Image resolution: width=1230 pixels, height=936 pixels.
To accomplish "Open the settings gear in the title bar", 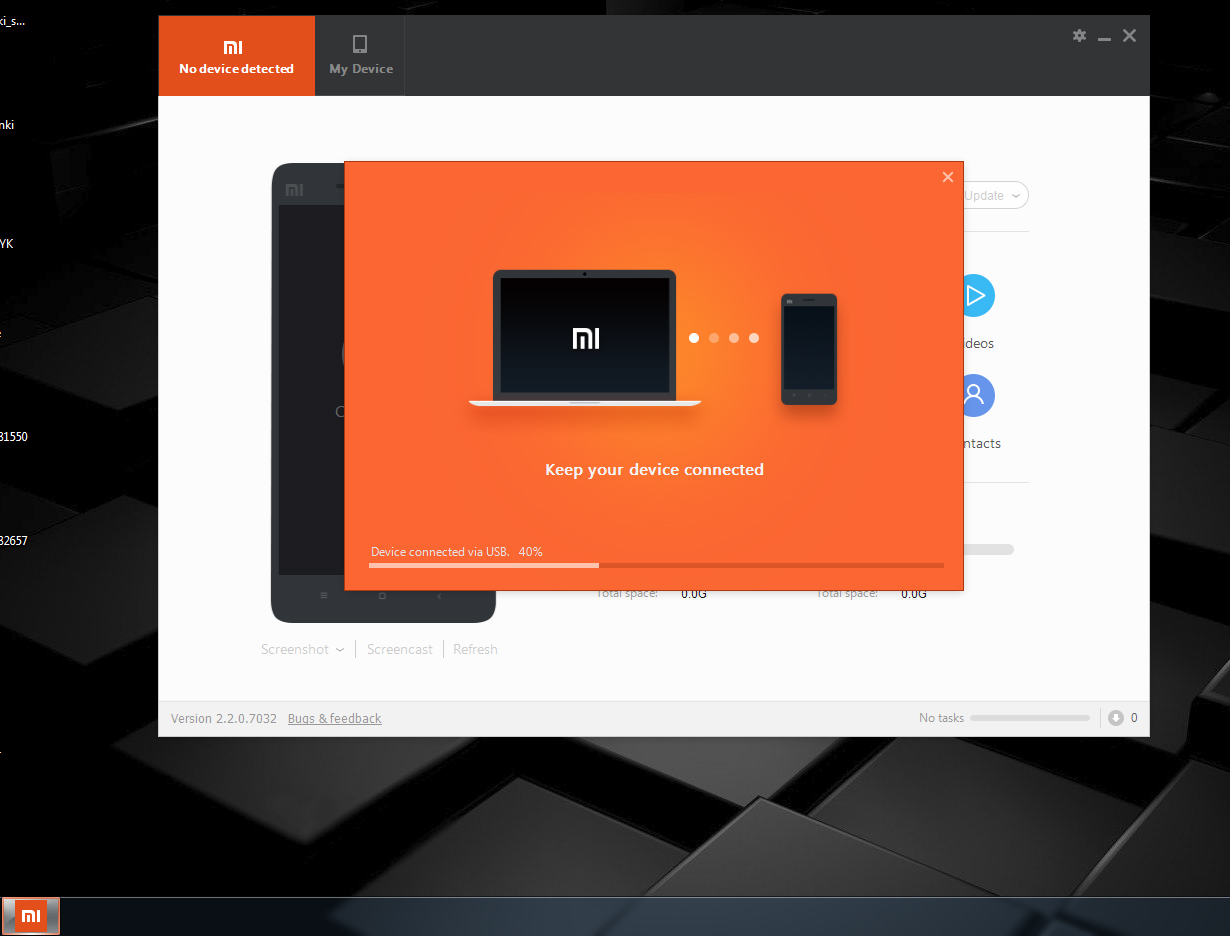I will pos(1079,36).
